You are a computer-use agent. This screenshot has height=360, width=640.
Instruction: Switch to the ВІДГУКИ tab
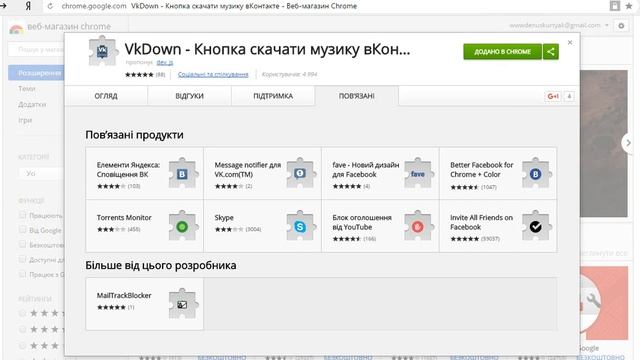189,96
